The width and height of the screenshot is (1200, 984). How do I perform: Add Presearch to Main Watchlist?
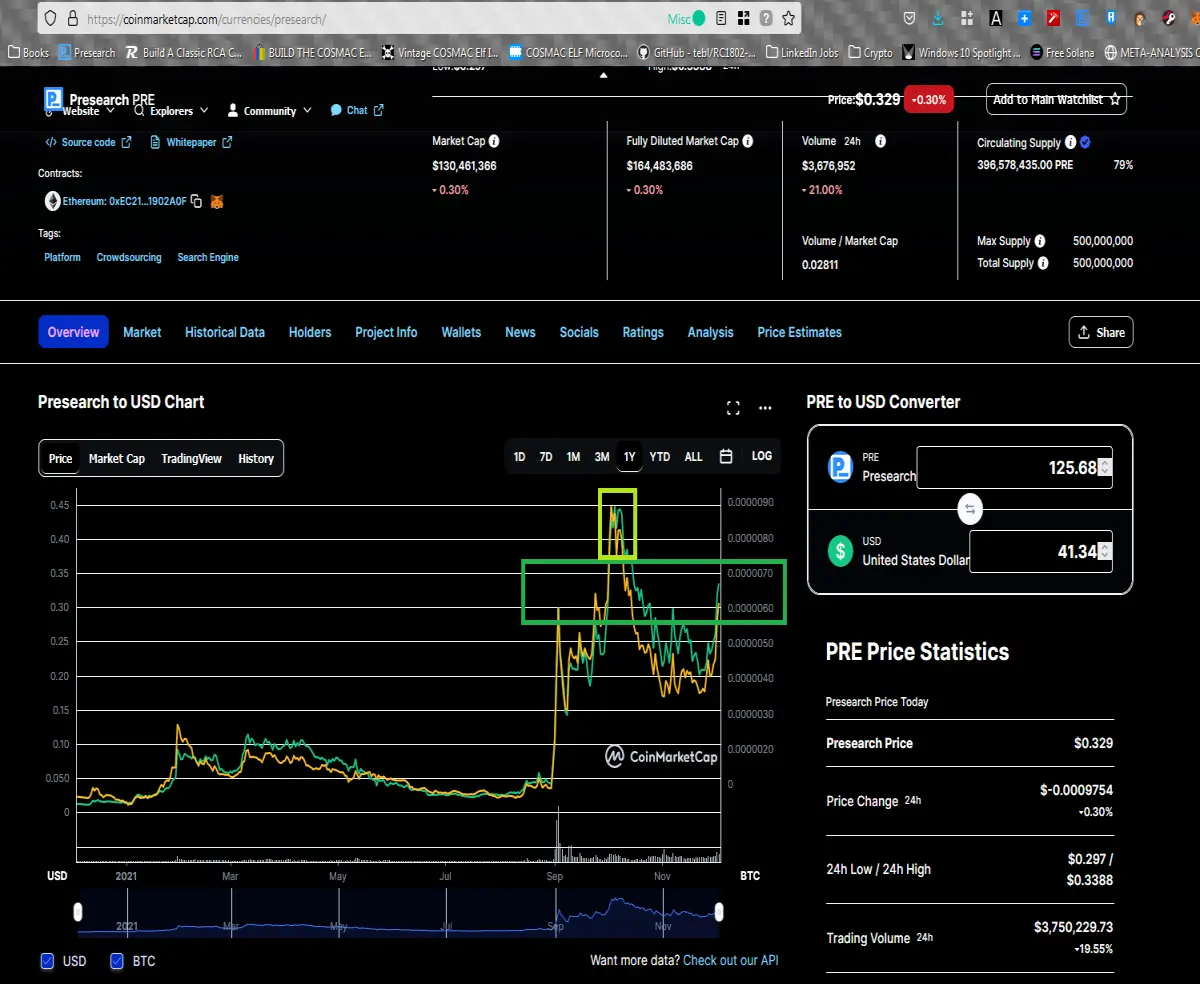(x=1056, y=99)
